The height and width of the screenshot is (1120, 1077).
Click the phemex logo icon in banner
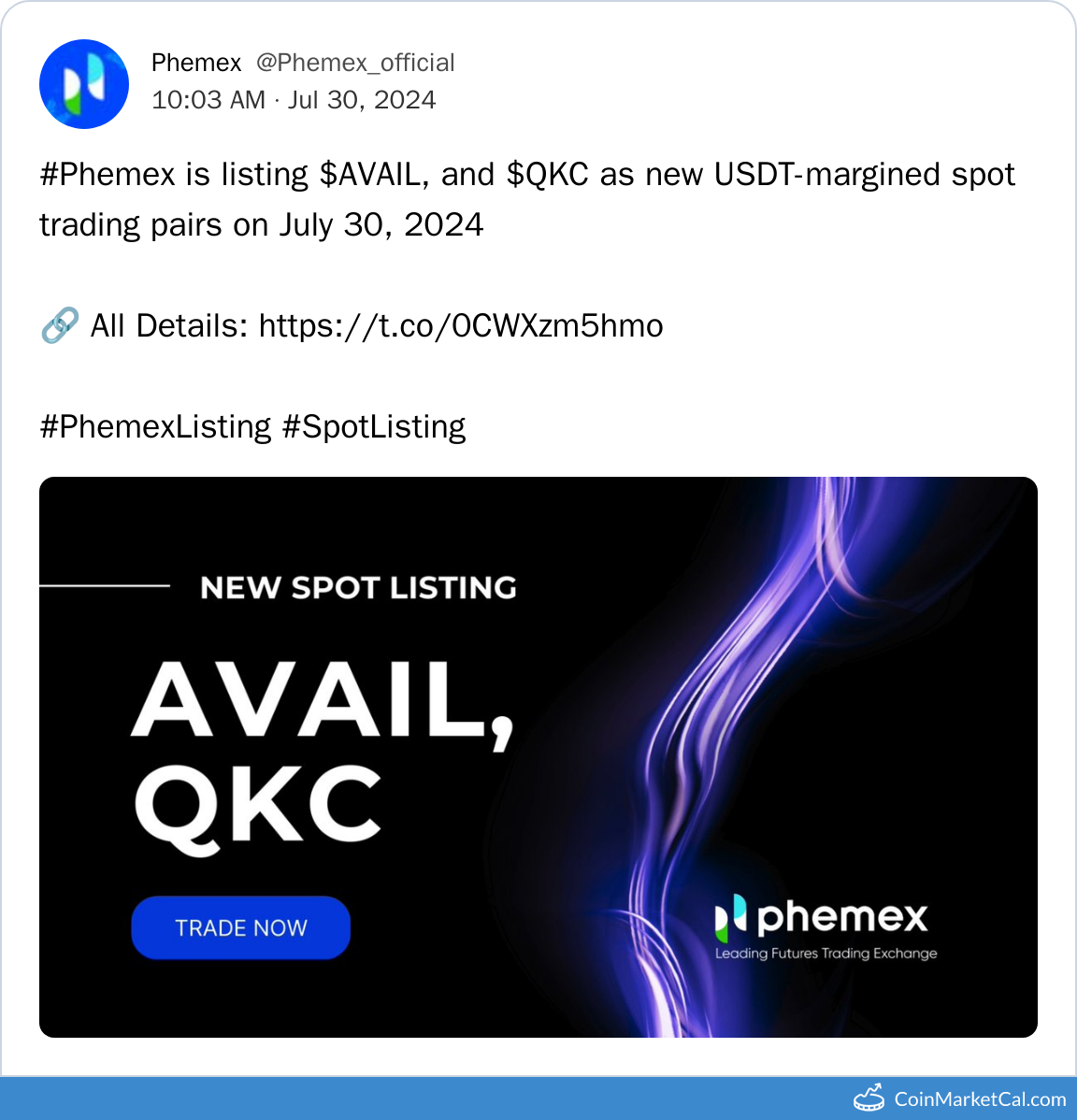[x=730, y=917]
